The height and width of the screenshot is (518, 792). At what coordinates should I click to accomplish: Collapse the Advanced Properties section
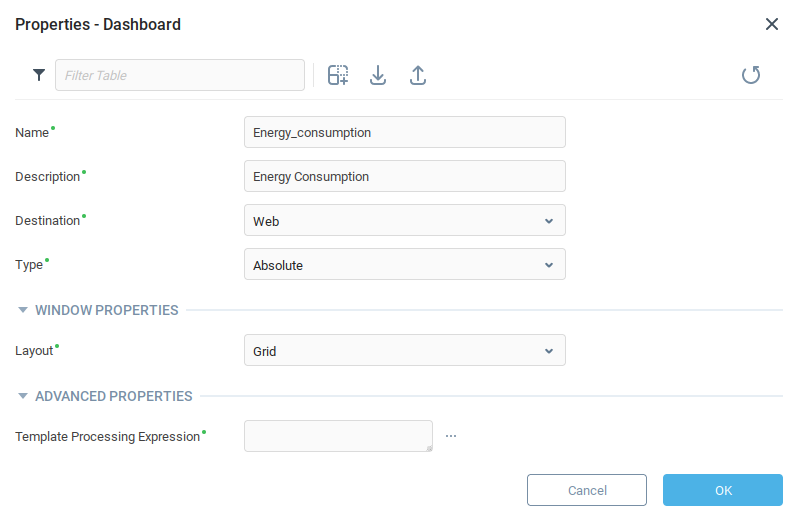pos(23,396)
